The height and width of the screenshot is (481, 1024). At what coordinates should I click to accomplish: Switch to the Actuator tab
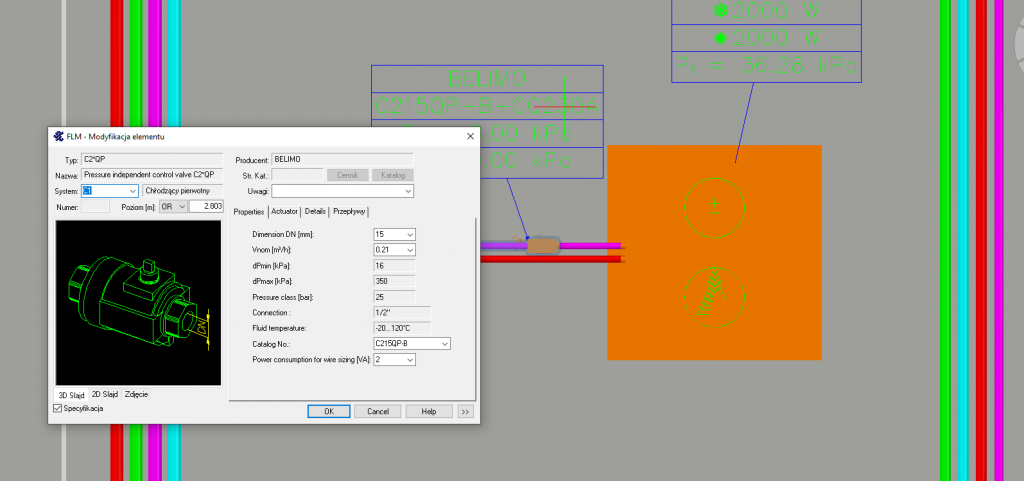[x=285, y=212]
